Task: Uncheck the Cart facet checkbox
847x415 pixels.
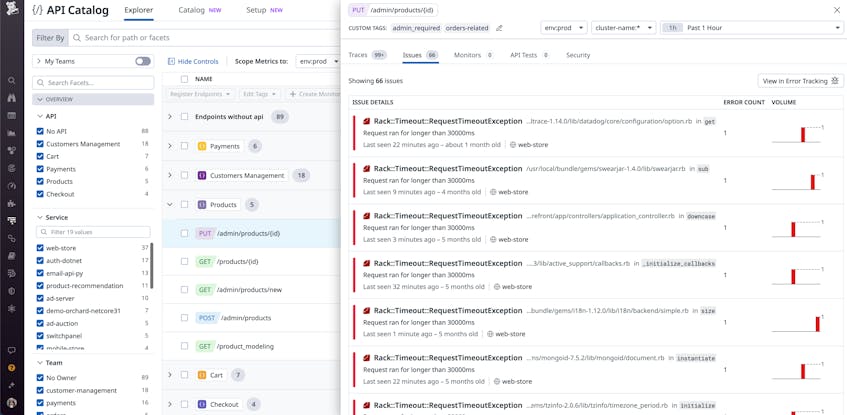Action: click(39, 156)
